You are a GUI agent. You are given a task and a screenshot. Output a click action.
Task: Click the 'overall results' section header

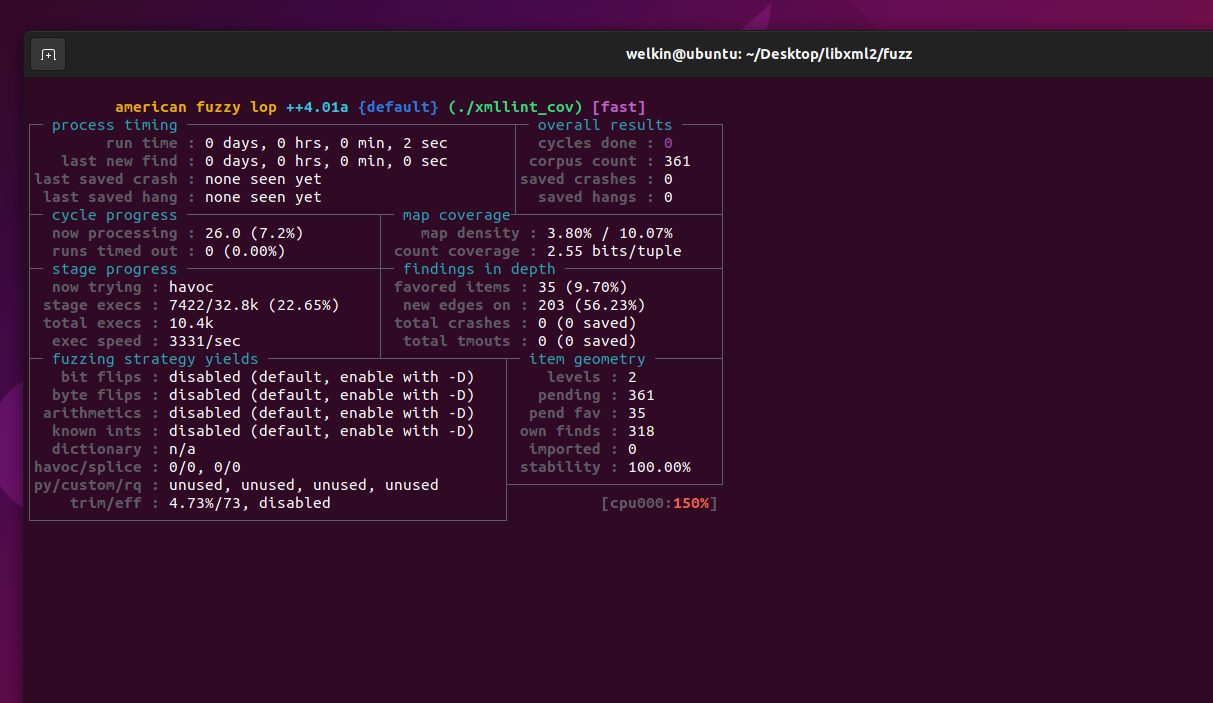(605, 125)
